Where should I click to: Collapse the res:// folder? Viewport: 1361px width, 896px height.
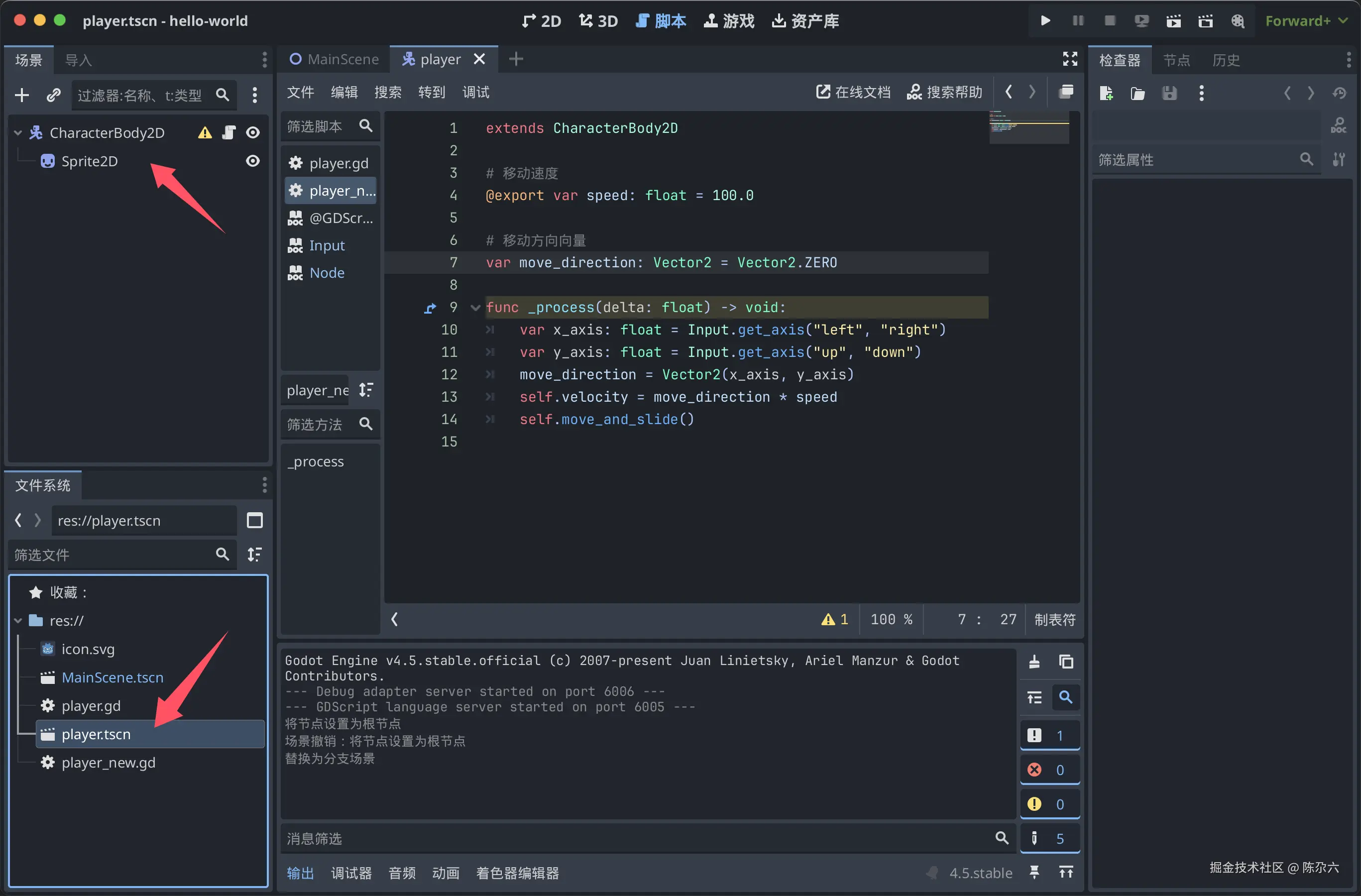tap(18, 620)
